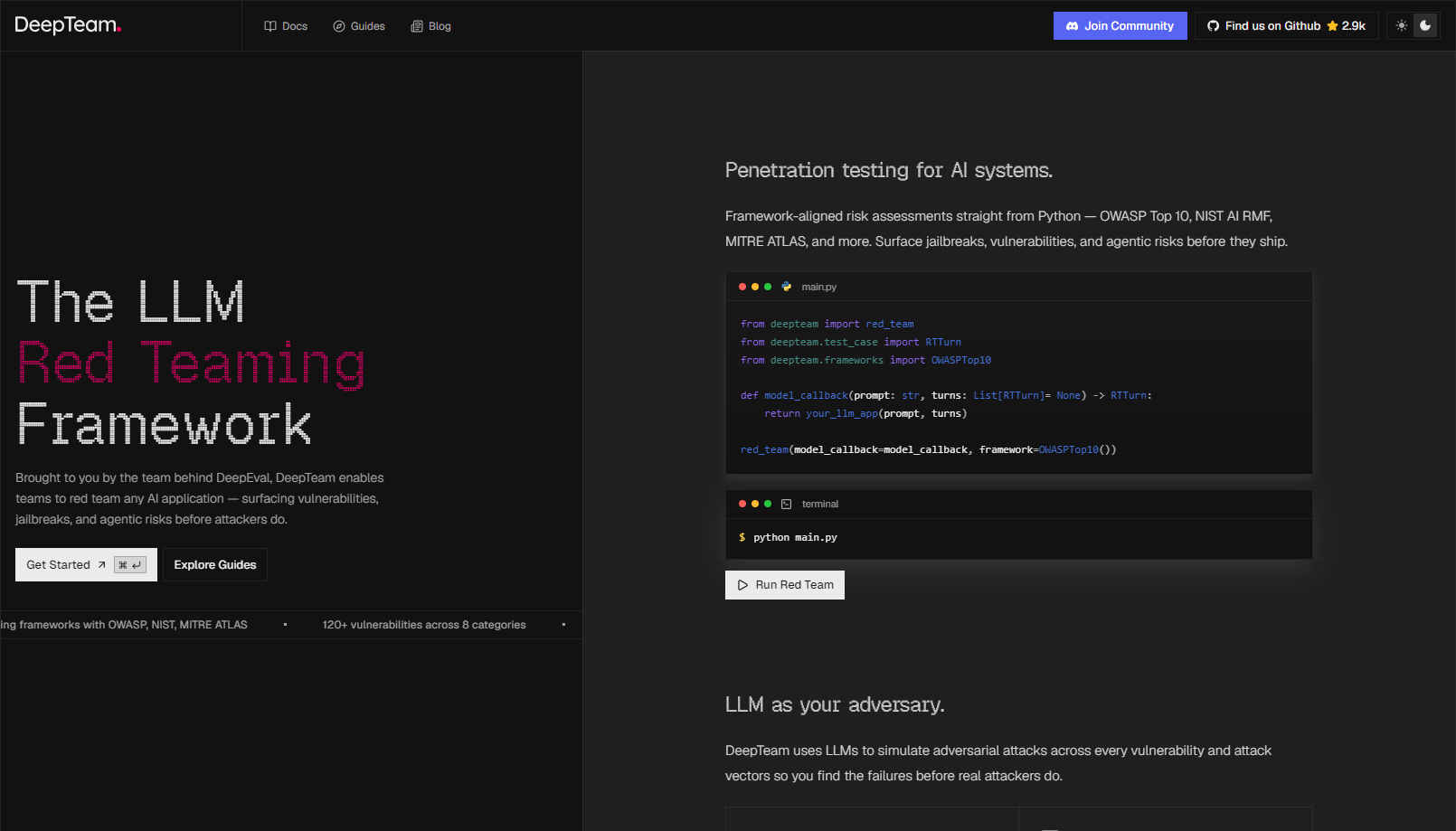
Task: Click the document icon next to Blog
Action: pos(417,26)
